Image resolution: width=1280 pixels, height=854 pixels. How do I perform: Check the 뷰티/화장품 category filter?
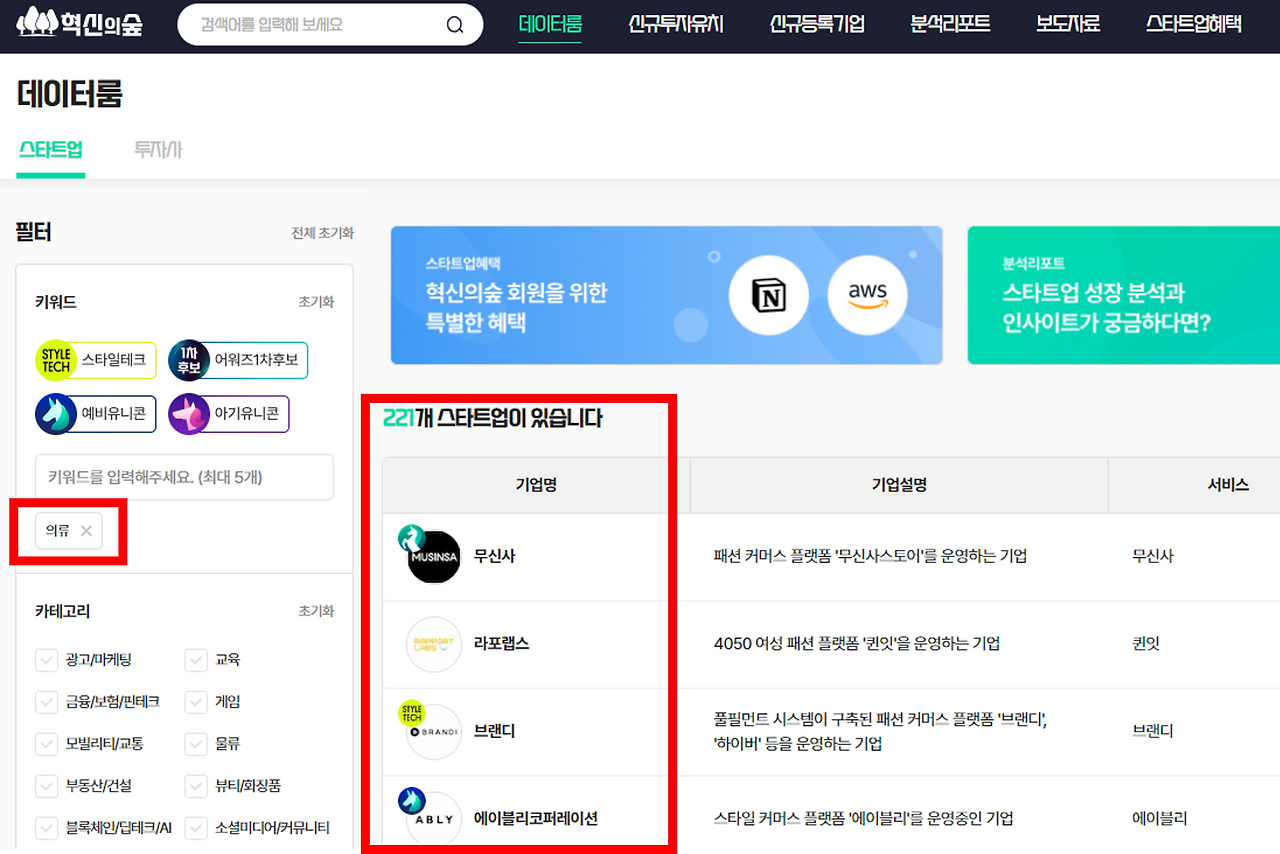coord(198,786)
